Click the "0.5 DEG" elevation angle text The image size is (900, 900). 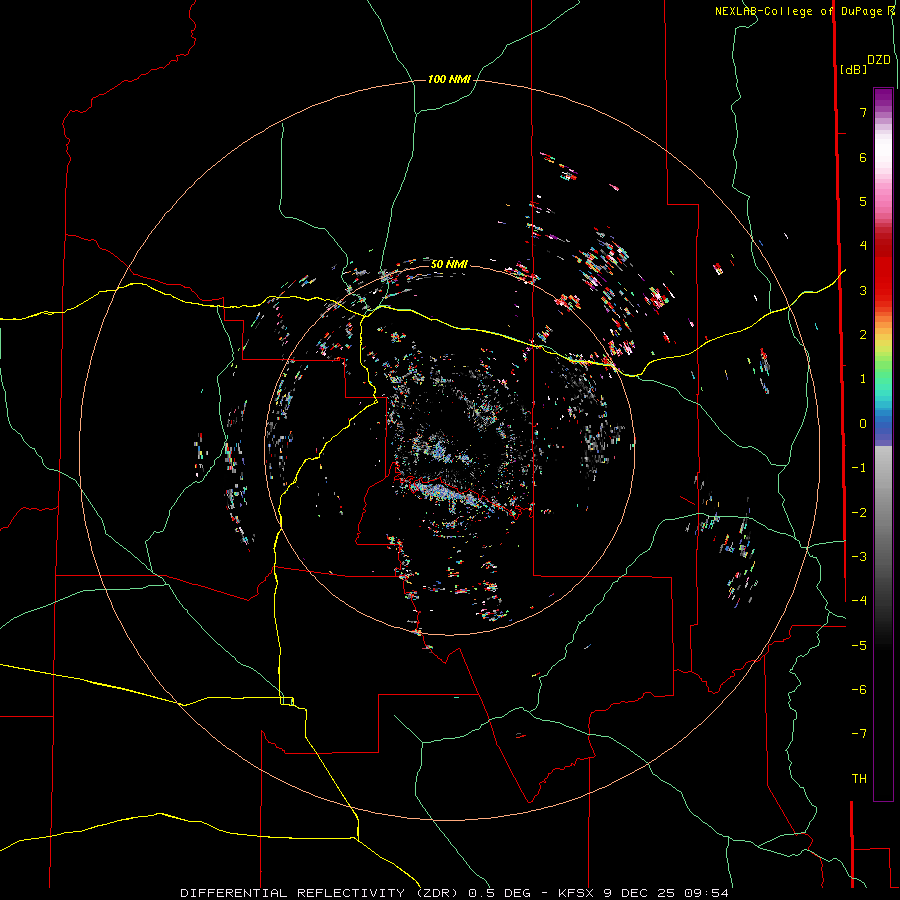click(499, 893)
